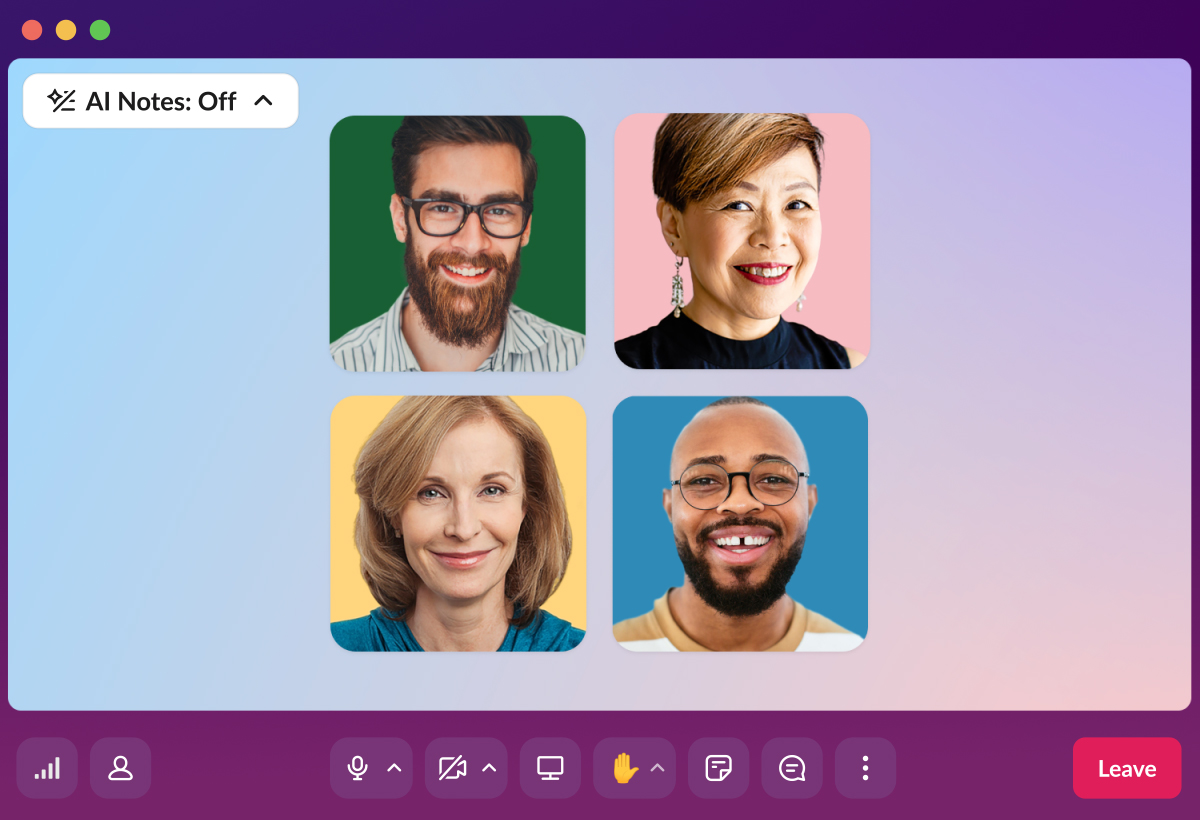Image resolution: width=1200 pixels, height=820 pixels.
Task: Turn on the camera
Action: tap(452, 768)
